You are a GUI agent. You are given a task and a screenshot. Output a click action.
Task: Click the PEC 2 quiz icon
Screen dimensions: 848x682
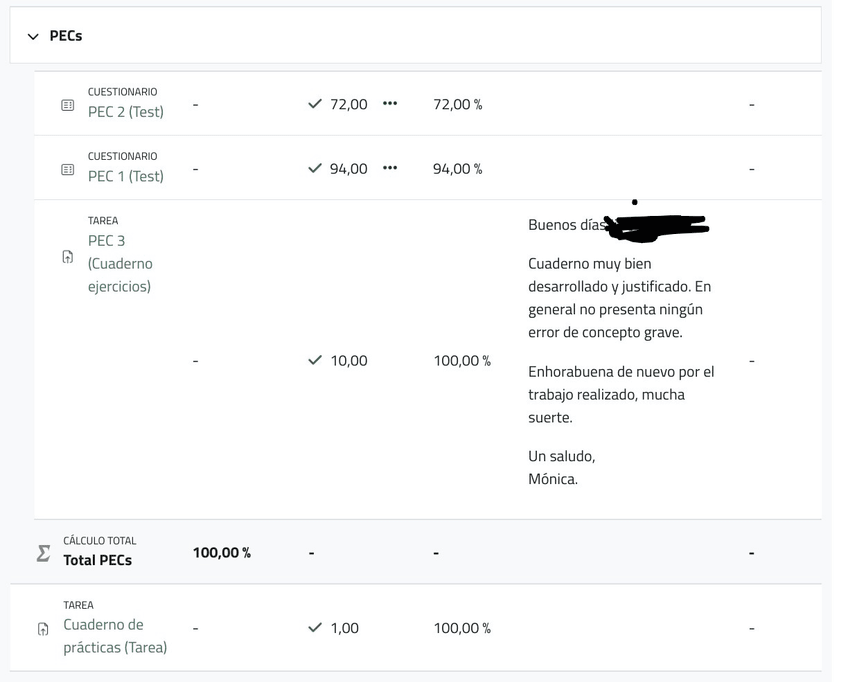click(68, 105)
